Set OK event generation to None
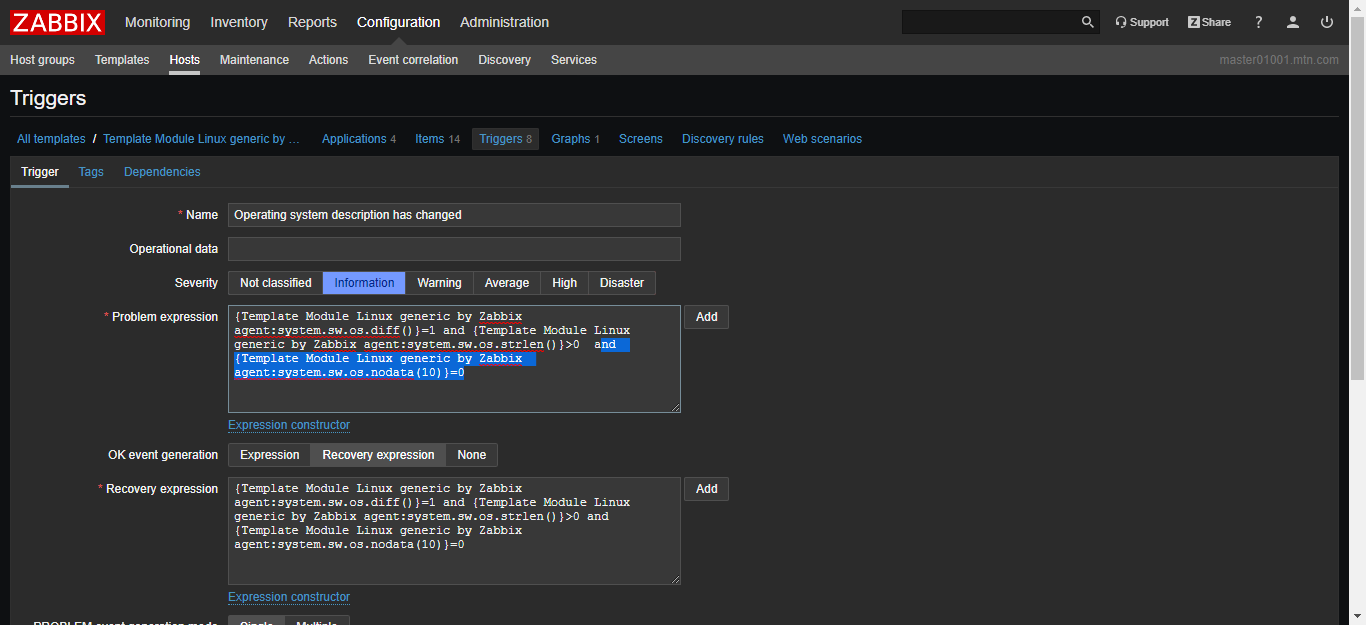1366x625 pixels. [471, 455]
